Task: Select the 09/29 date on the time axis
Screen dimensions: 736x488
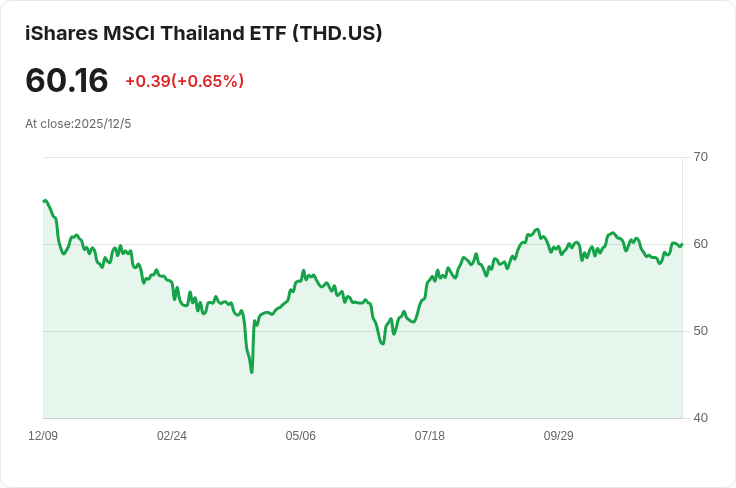Action: click(x=558, y=436)
